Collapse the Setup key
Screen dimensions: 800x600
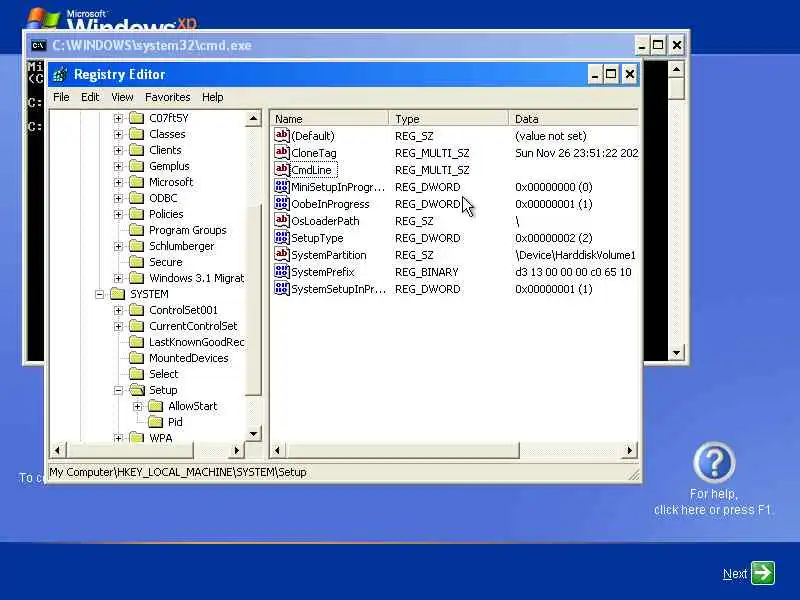pyautogui.click(x=118, y=390)
